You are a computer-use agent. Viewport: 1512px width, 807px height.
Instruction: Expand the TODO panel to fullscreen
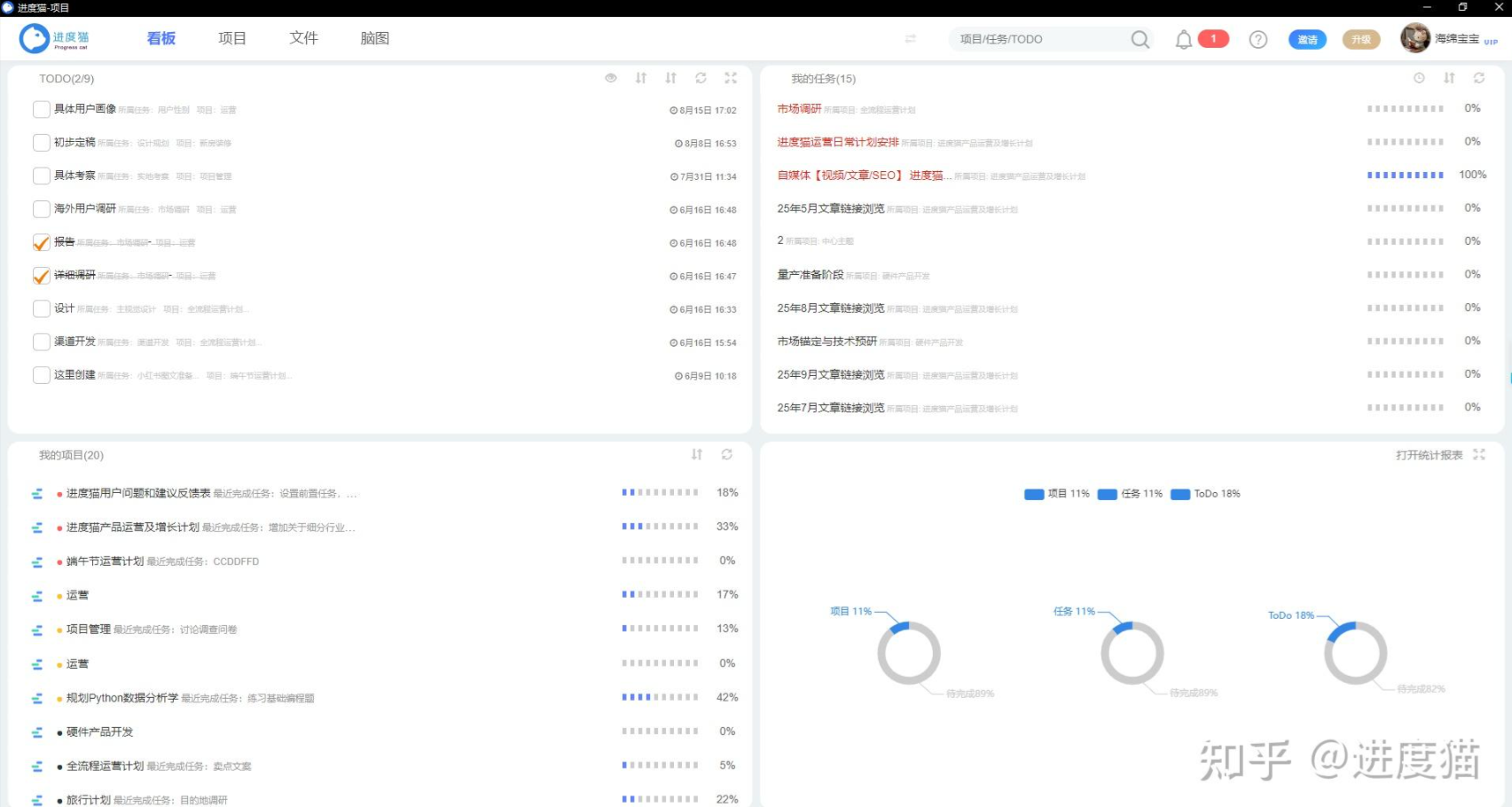tap(731, 78)
